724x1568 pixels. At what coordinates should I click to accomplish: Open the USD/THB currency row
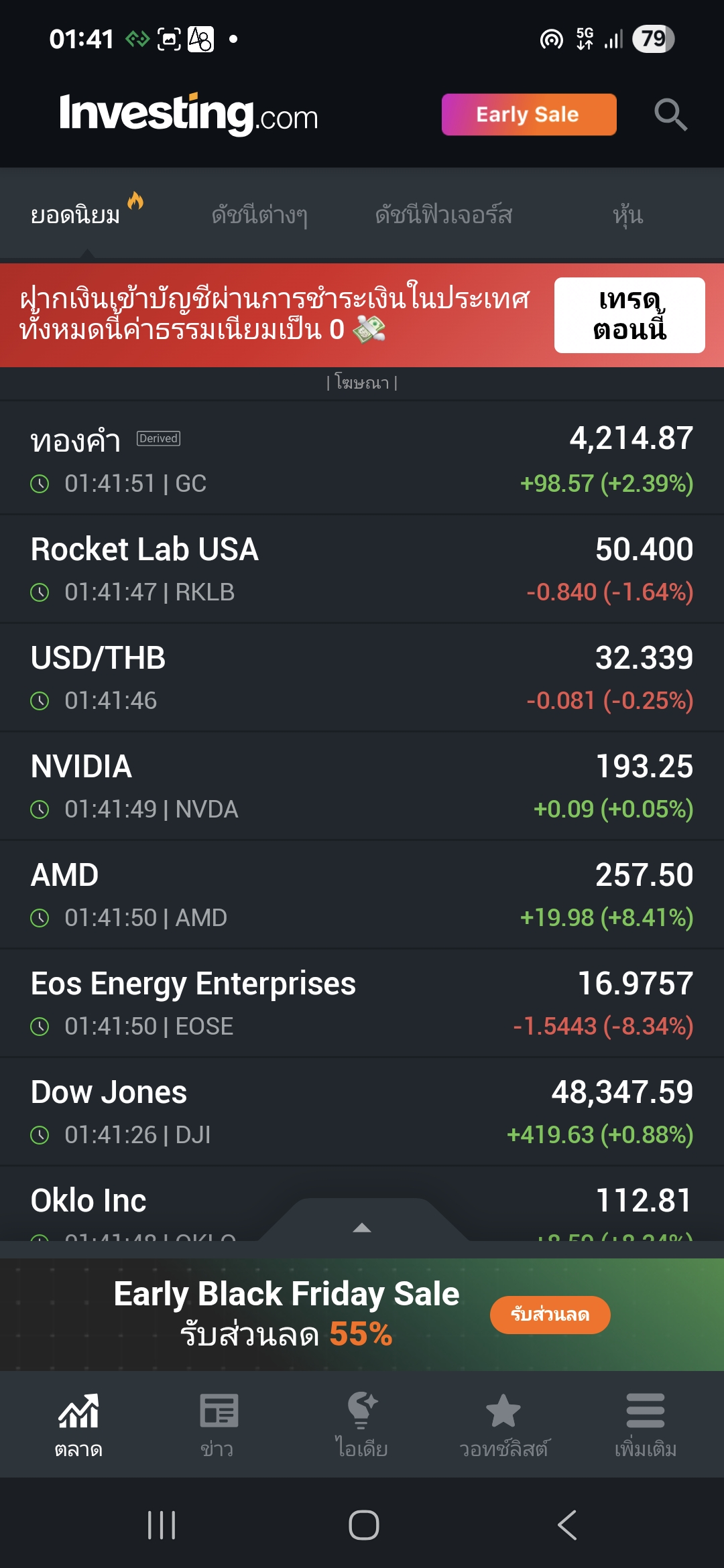click(x=362, y=677)
